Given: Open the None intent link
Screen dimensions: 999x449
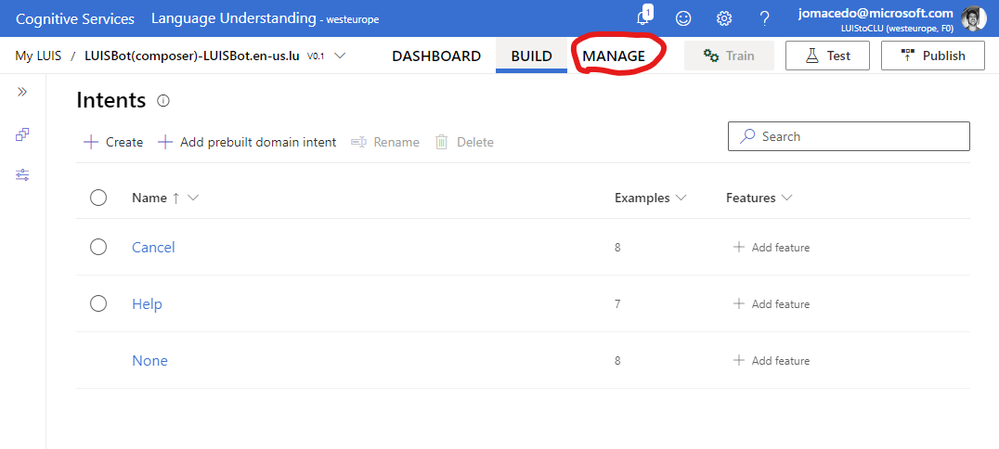Looking at the screenshot, I should pyautogui.click(x=150, y=360).
